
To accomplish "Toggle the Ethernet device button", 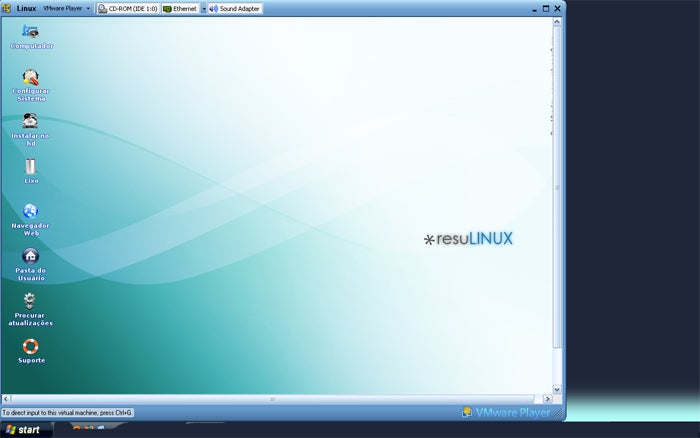I will coord(180,8).
